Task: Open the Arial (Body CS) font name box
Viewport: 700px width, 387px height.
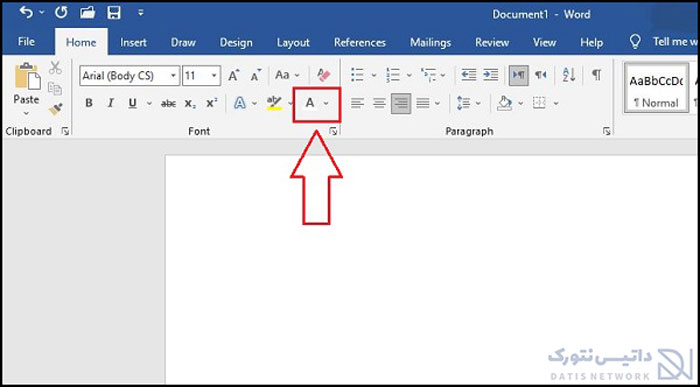Action: coord(129,75)
